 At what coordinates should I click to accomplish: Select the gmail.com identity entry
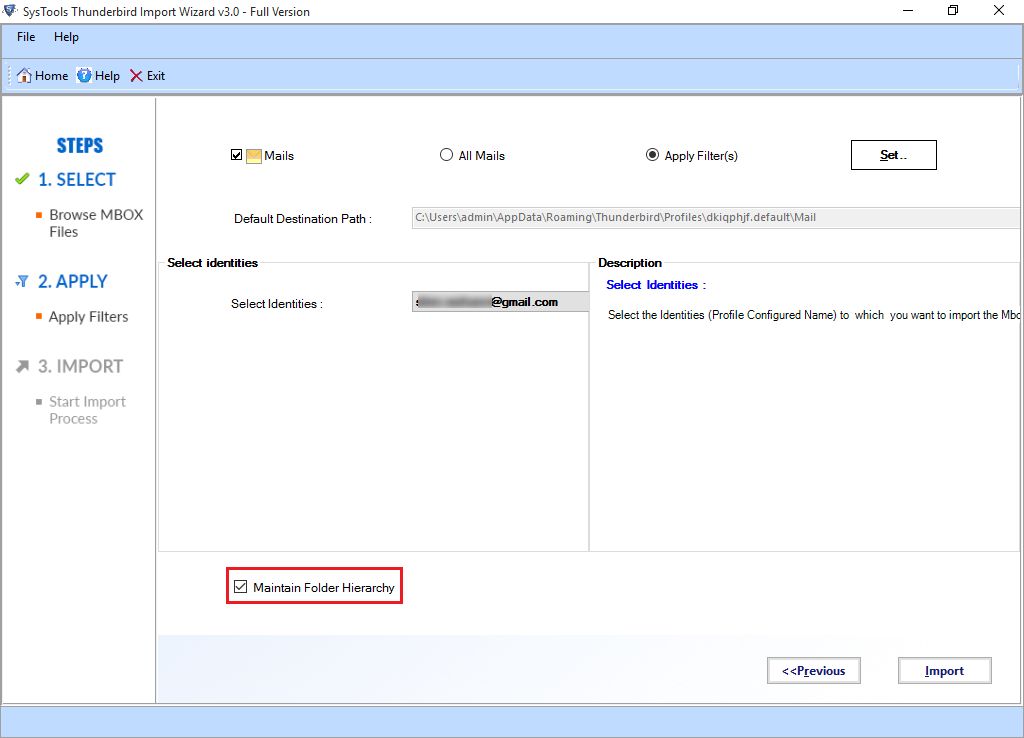pyautogui.click(x=500, y=302)
